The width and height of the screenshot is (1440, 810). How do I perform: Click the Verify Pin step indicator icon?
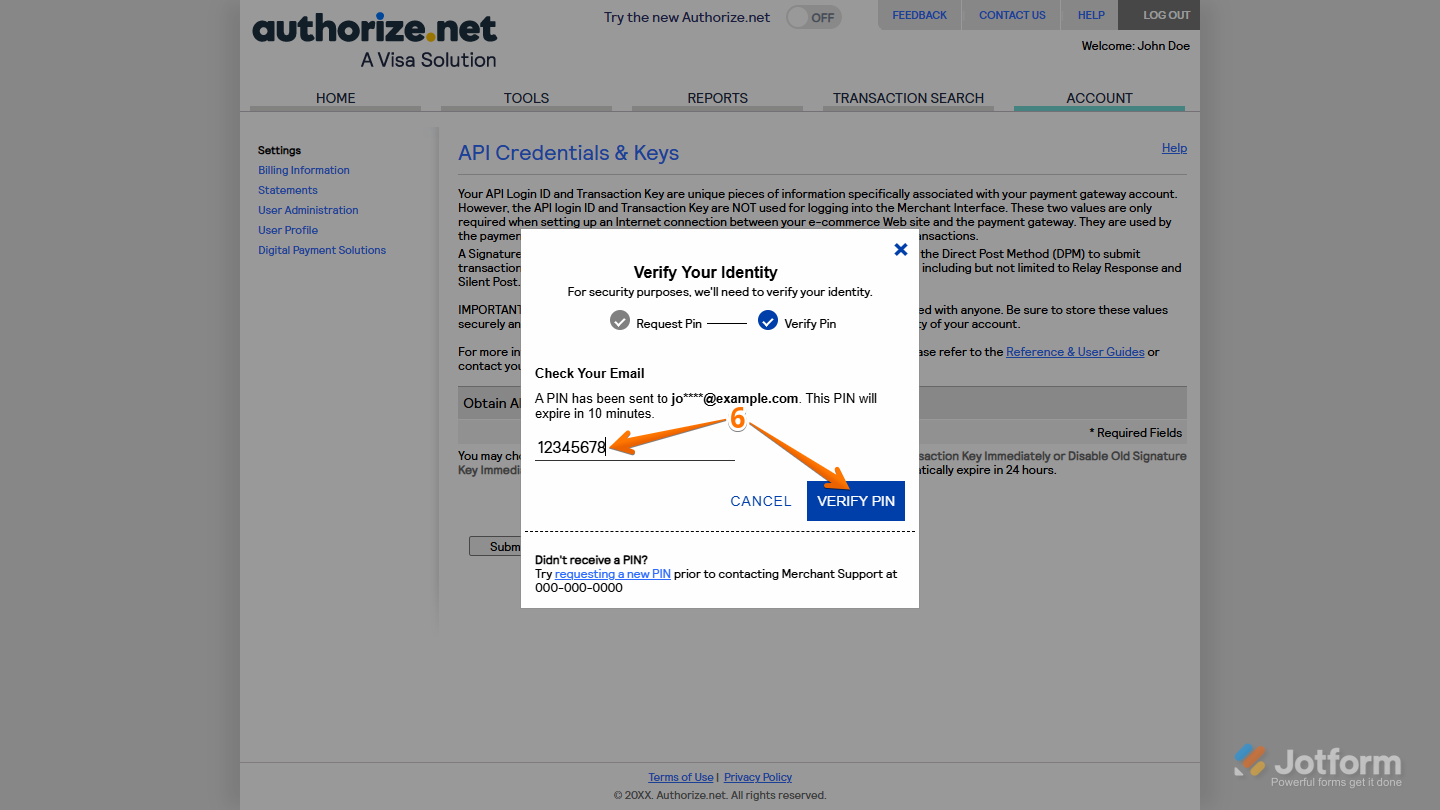pyautogui.click(x=768, y=321)
